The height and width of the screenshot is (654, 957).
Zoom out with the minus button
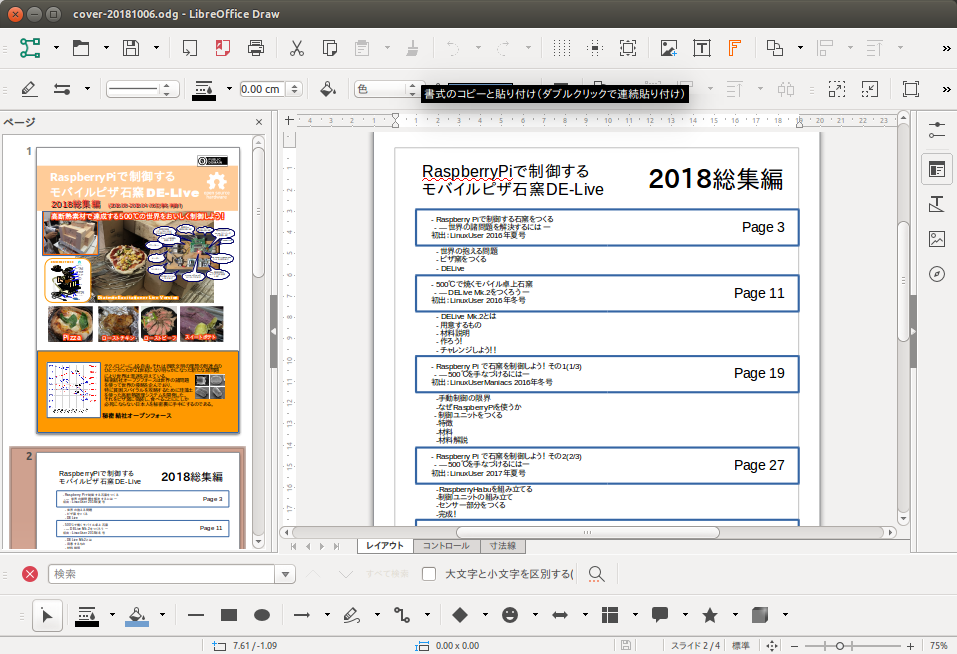794,646
